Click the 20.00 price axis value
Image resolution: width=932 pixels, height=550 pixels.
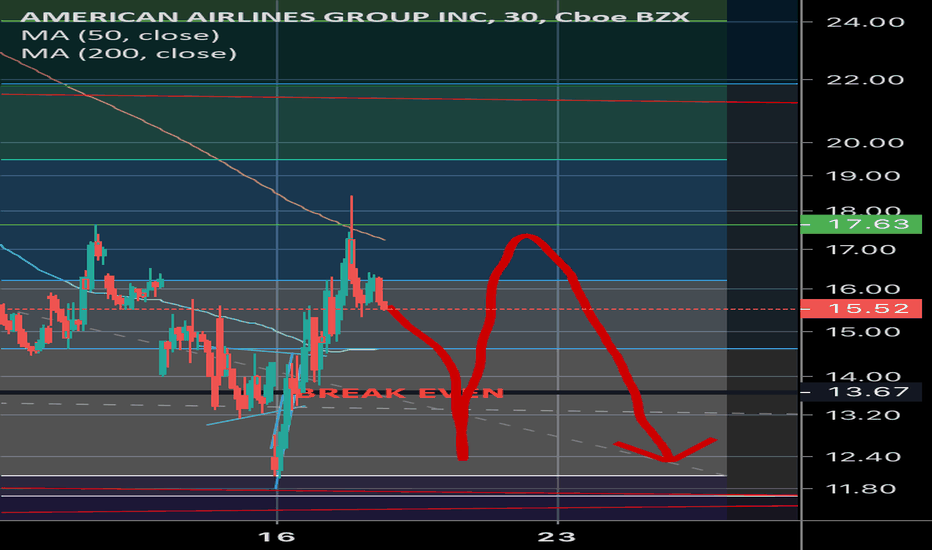coord(865,143)
